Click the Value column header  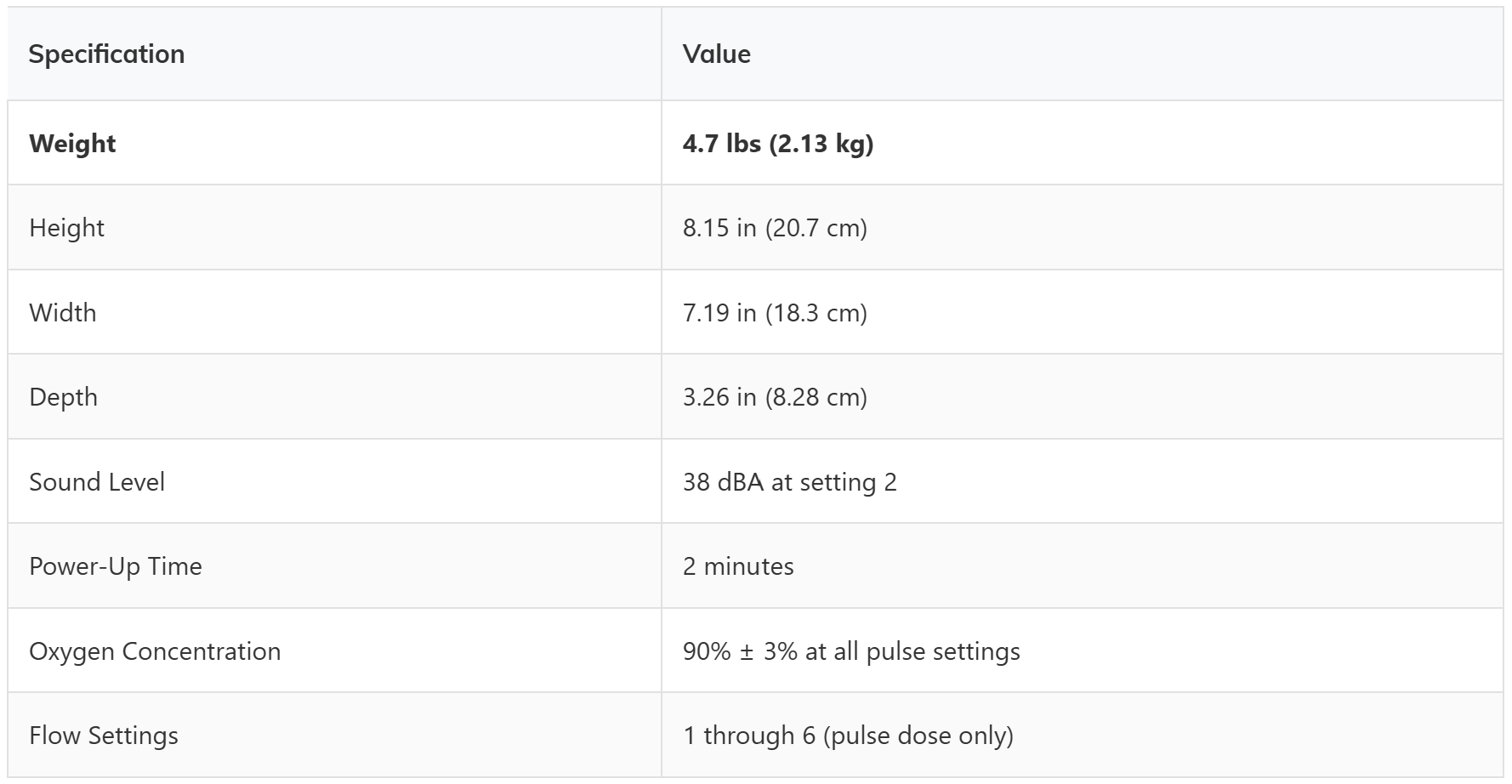[x=716, y=54]
